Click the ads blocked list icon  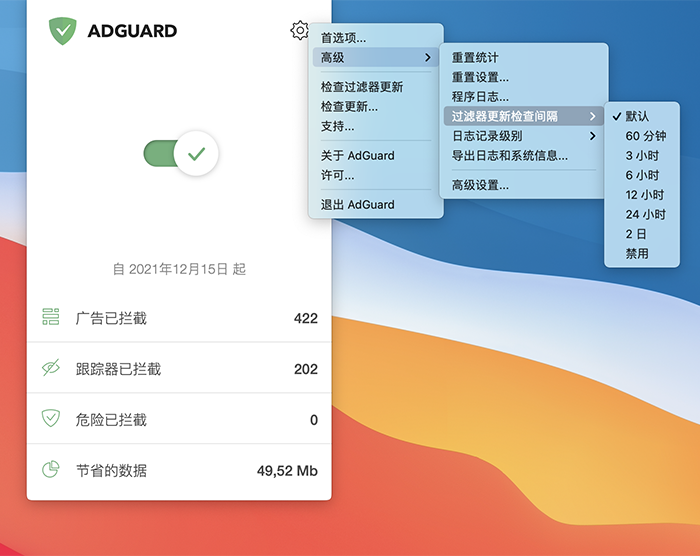point(51,316)
